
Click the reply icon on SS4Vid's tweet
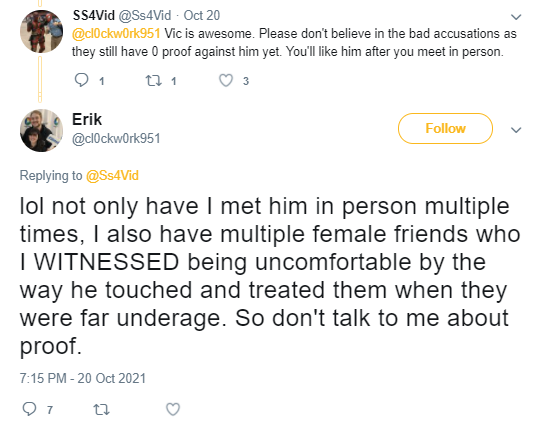point(81,80)
